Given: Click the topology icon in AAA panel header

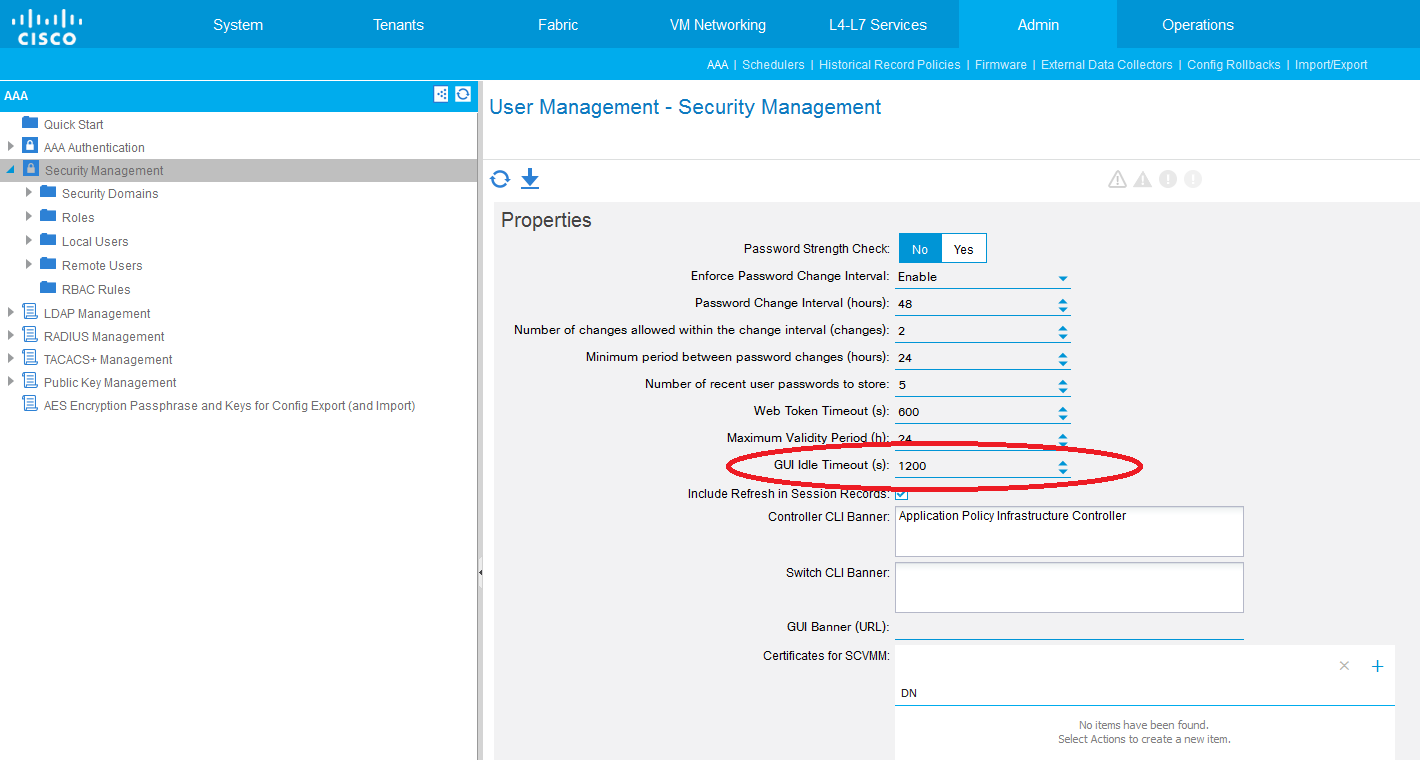Looking at the screenshot, I should [x=441, y=94].
